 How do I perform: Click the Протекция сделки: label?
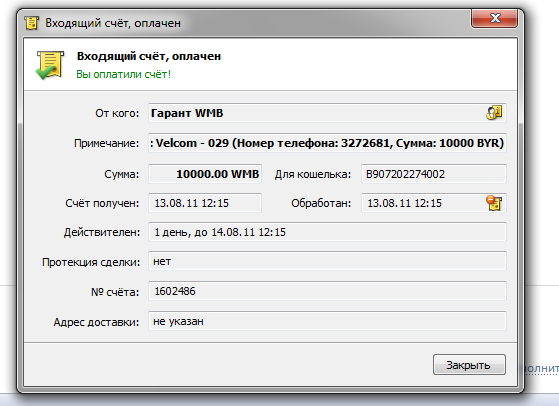coord(91,262)
